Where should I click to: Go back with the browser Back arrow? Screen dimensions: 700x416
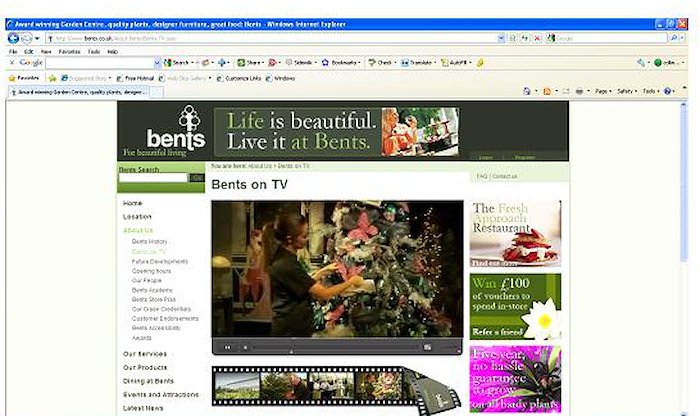(x=13, y=38)
